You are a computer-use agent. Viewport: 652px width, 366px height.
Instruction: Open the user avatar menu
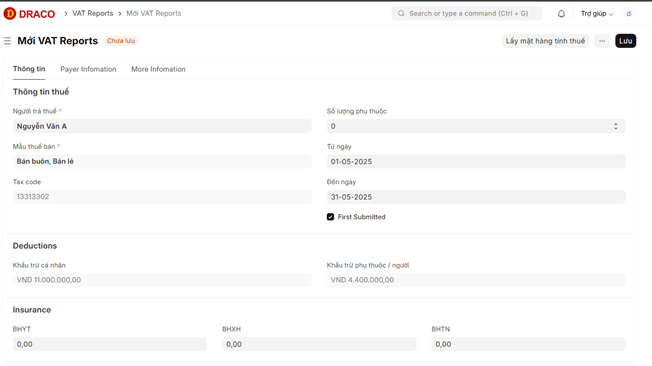(x=628, y=14)
